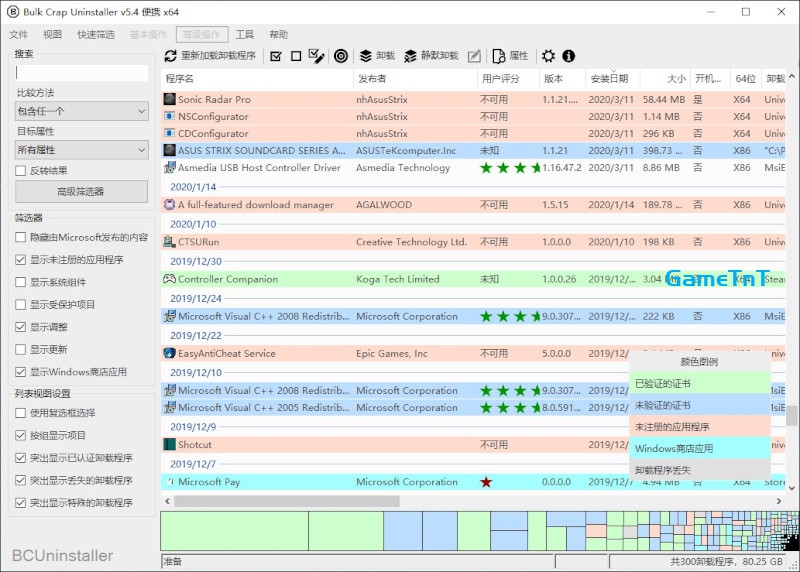Screen dimensions: 800x572
Task: Uncheck 突出显示已认证卸载程序 checkbox
Action: [x=20, y=458]
